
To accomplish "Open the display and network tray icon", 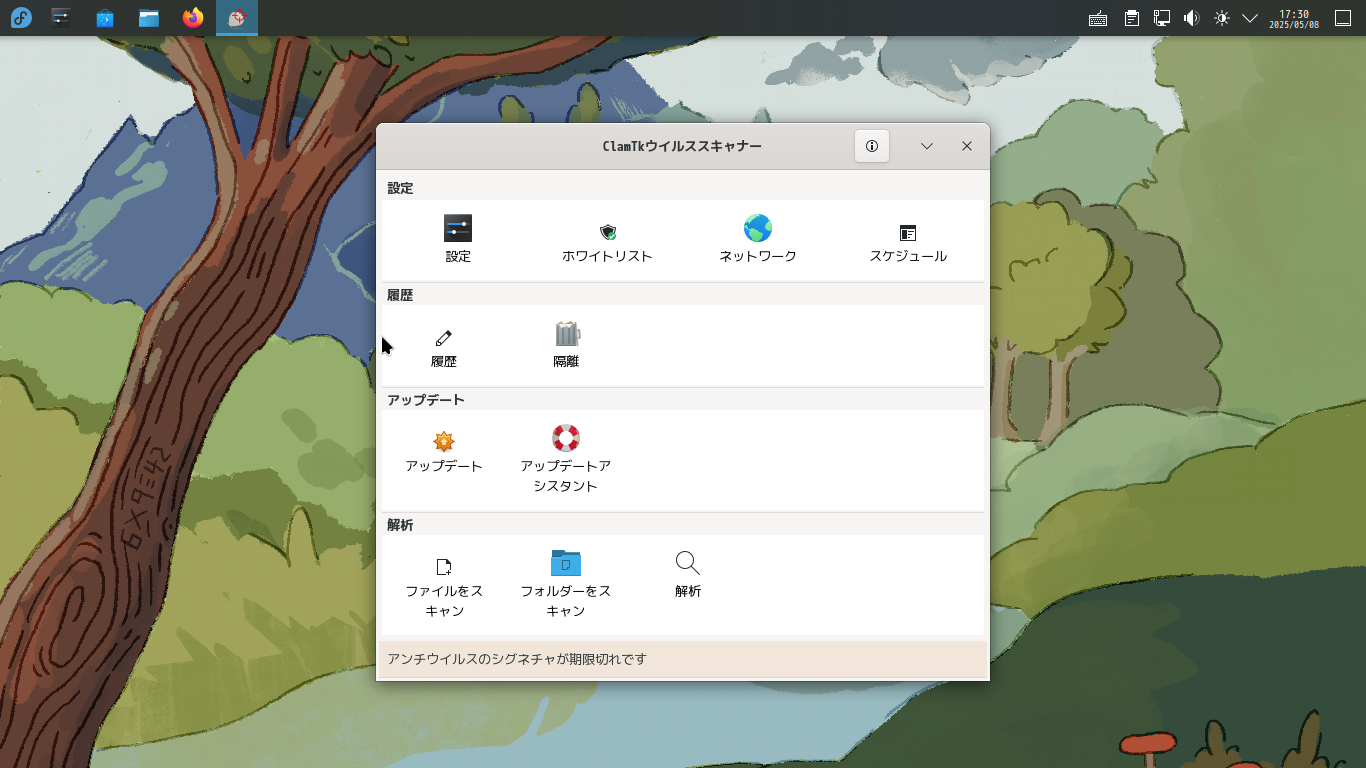I will (x=1162, y=18).
